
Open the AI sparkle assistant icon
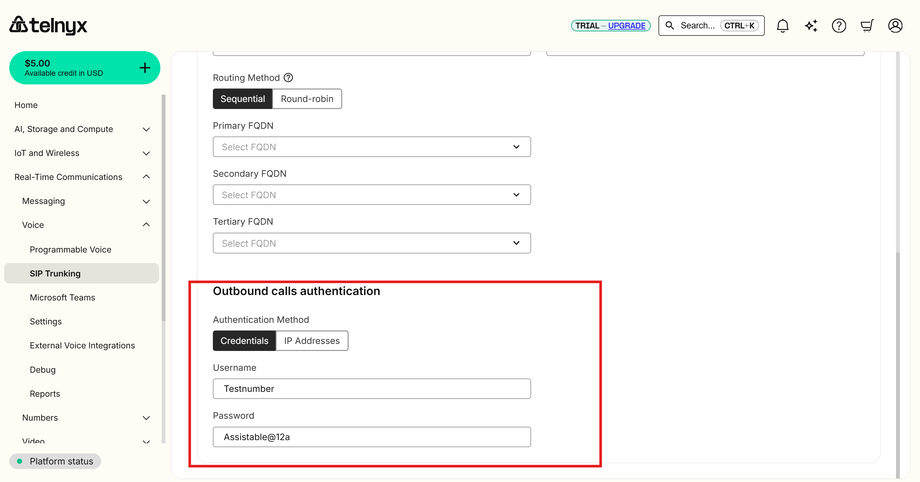pos(811,26)
